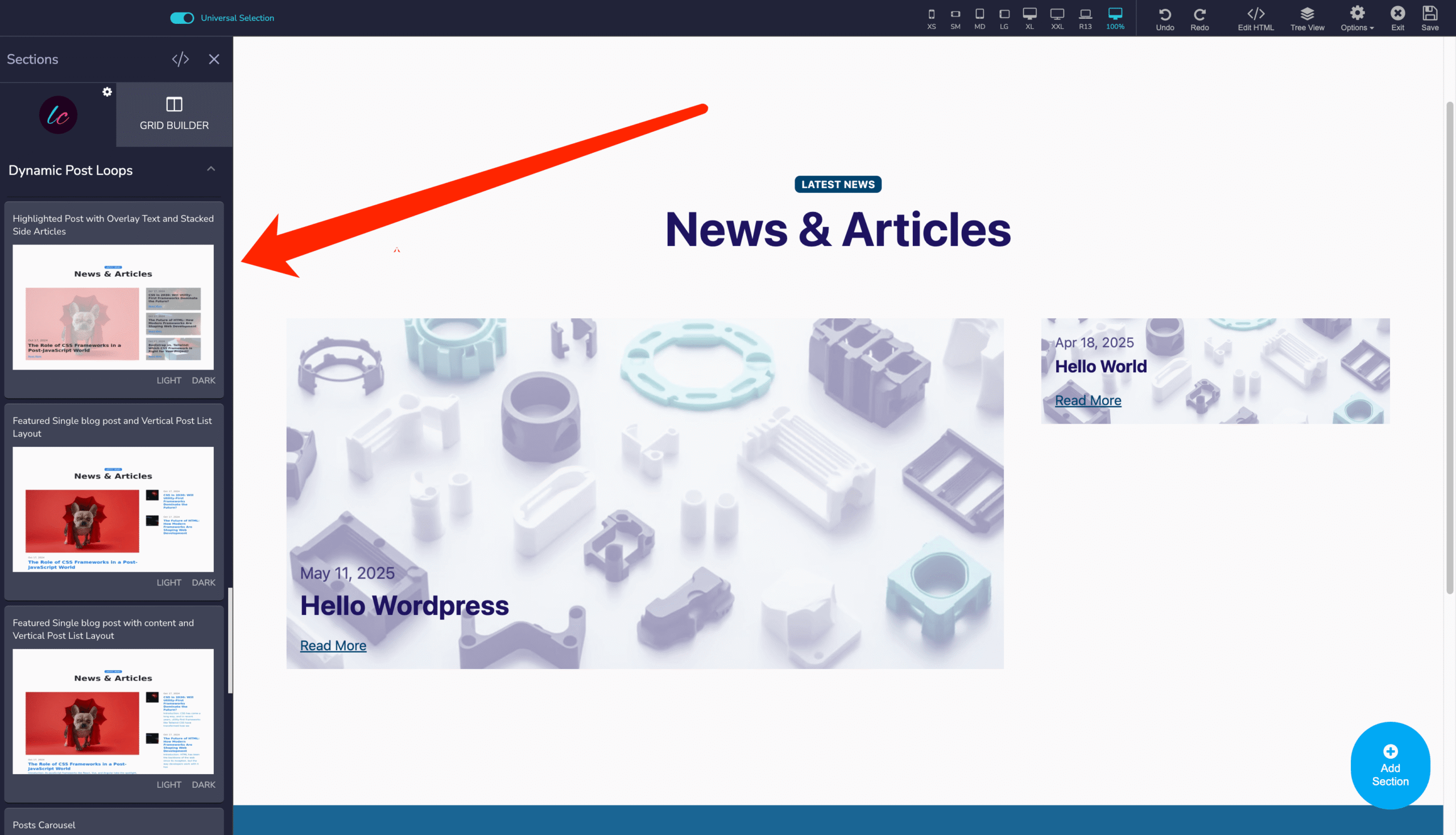The height and width of the screenshot is (835, 1456).
Task: Choose DARK variant of Featured Single blog post
Action: tap(203, 582)
